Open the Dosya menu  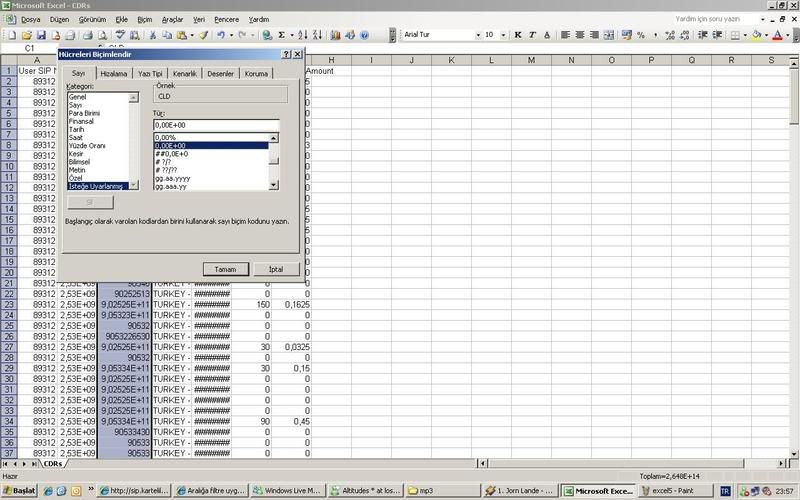(x=30, y=19)
